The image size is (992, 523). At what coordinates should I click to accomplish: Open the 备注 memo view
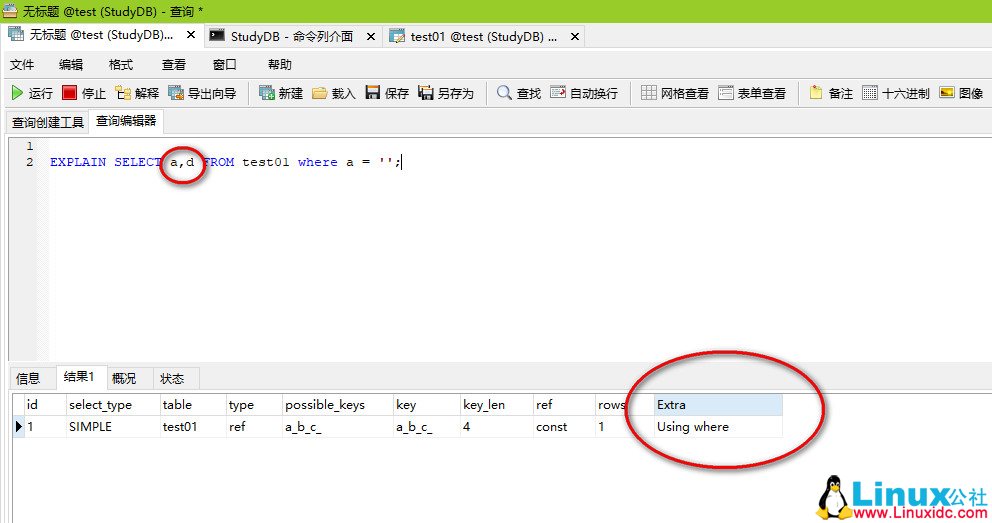[x=831, y=94]
